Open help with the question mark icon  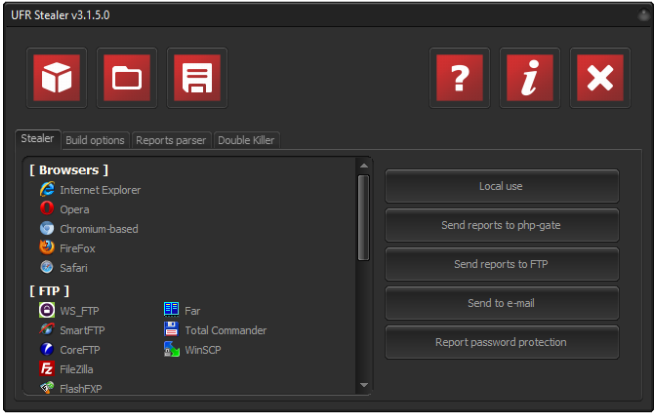(x=459, y=78)
